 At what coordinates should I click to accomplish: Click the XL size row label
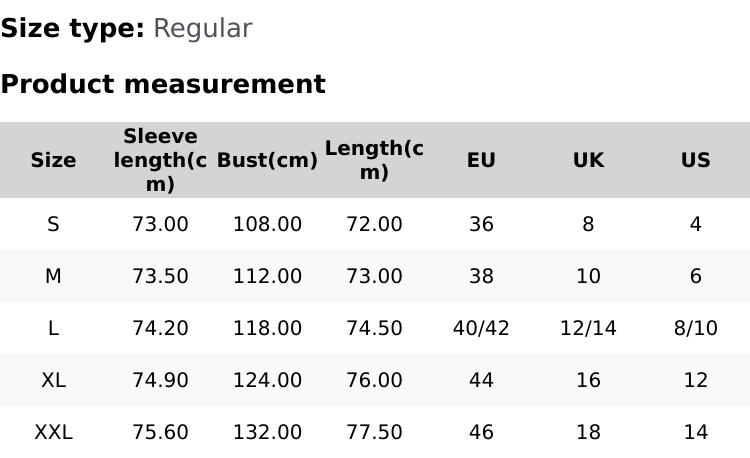tap(53, 380)
